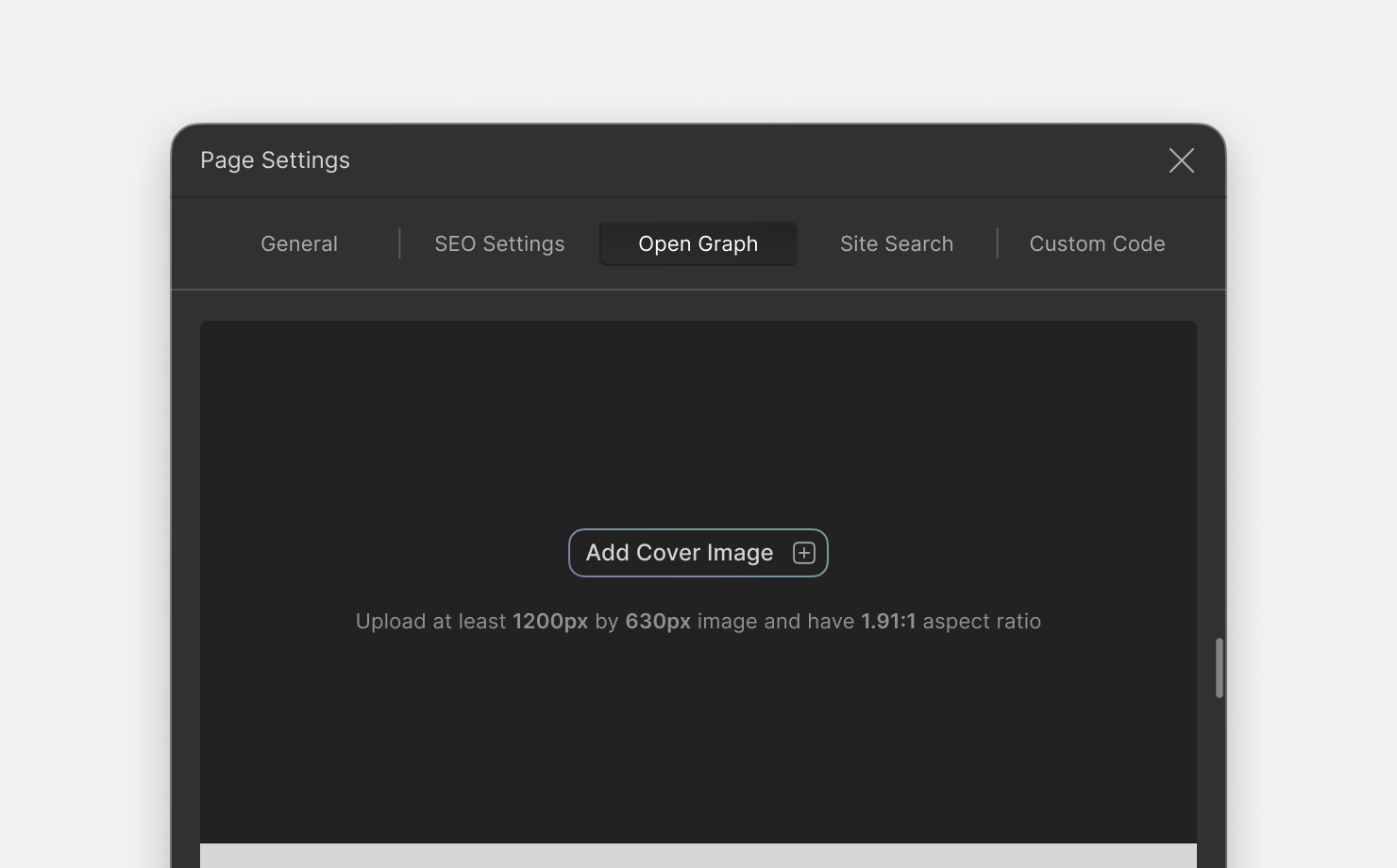
Task: Switch to the General tab
Action: pos(299,243)
